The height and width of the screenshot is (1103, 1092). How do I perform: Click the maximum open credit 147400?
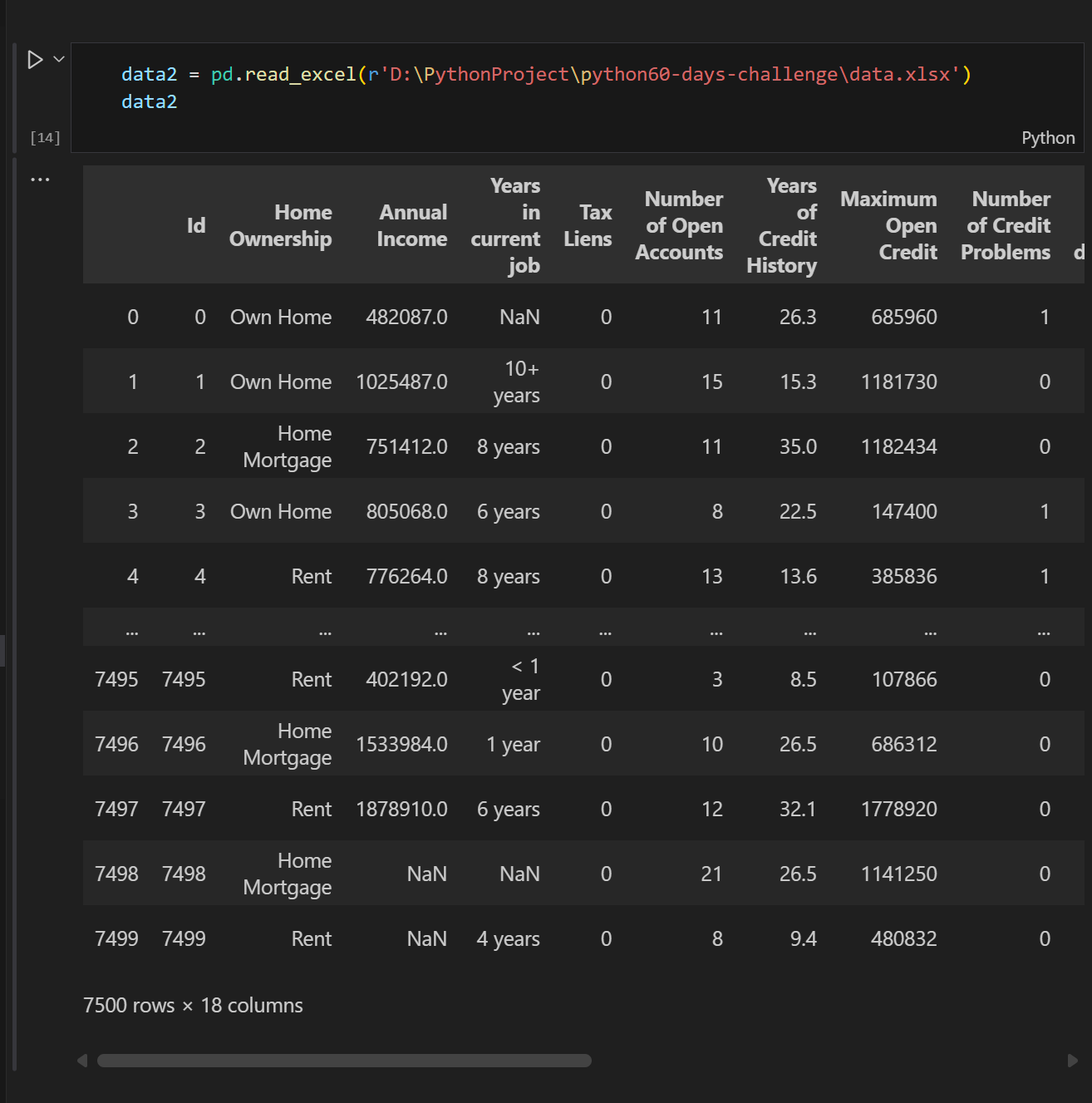904,512
